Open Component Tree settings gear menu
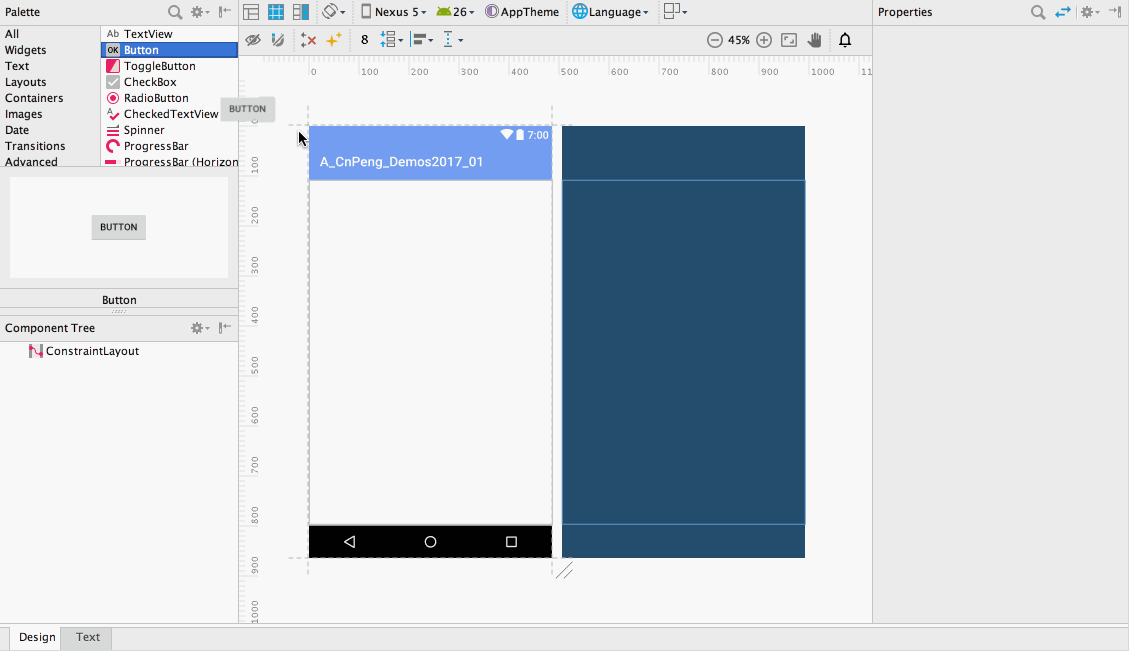 pyautogui.click(x=199, y=328)
